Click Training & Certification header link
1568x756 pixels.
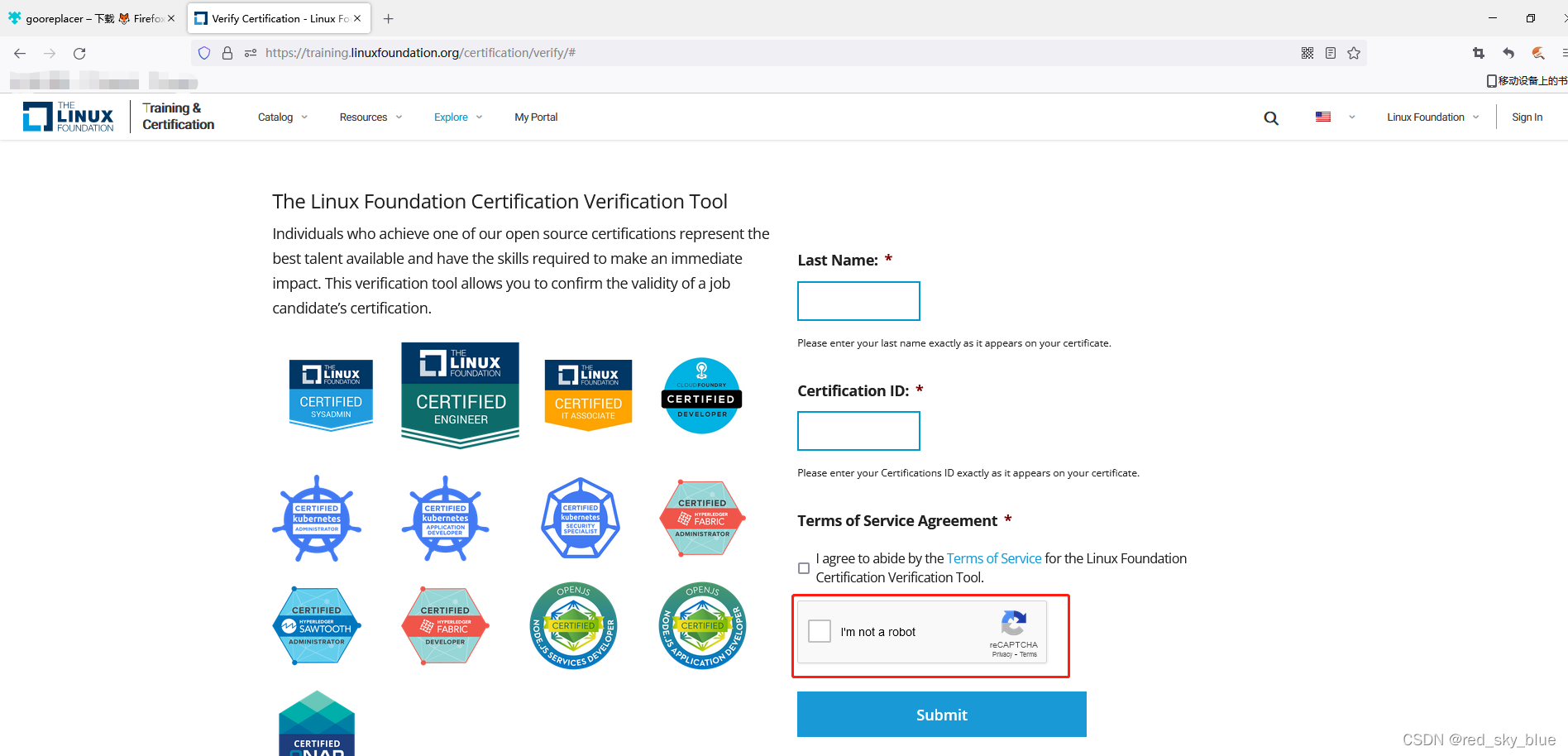[178, 117]
